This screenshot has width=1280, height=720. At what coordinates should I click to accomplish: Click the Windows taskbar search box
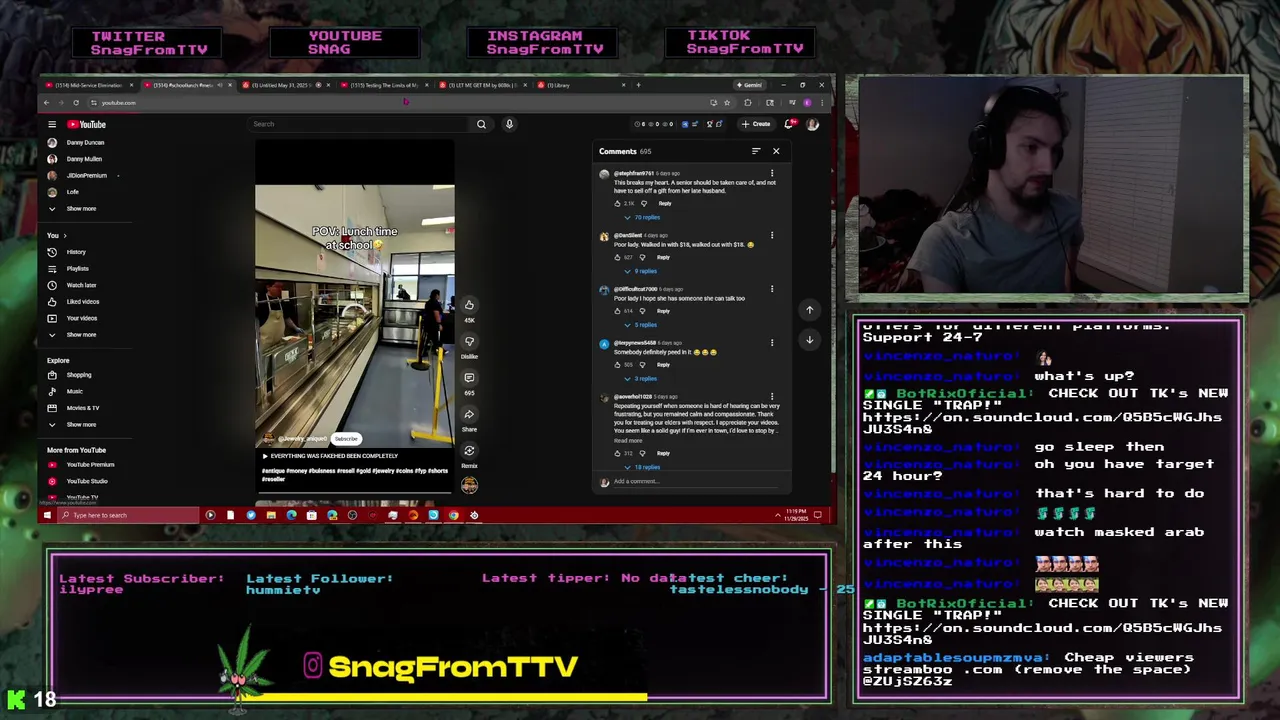click(128, 515)
